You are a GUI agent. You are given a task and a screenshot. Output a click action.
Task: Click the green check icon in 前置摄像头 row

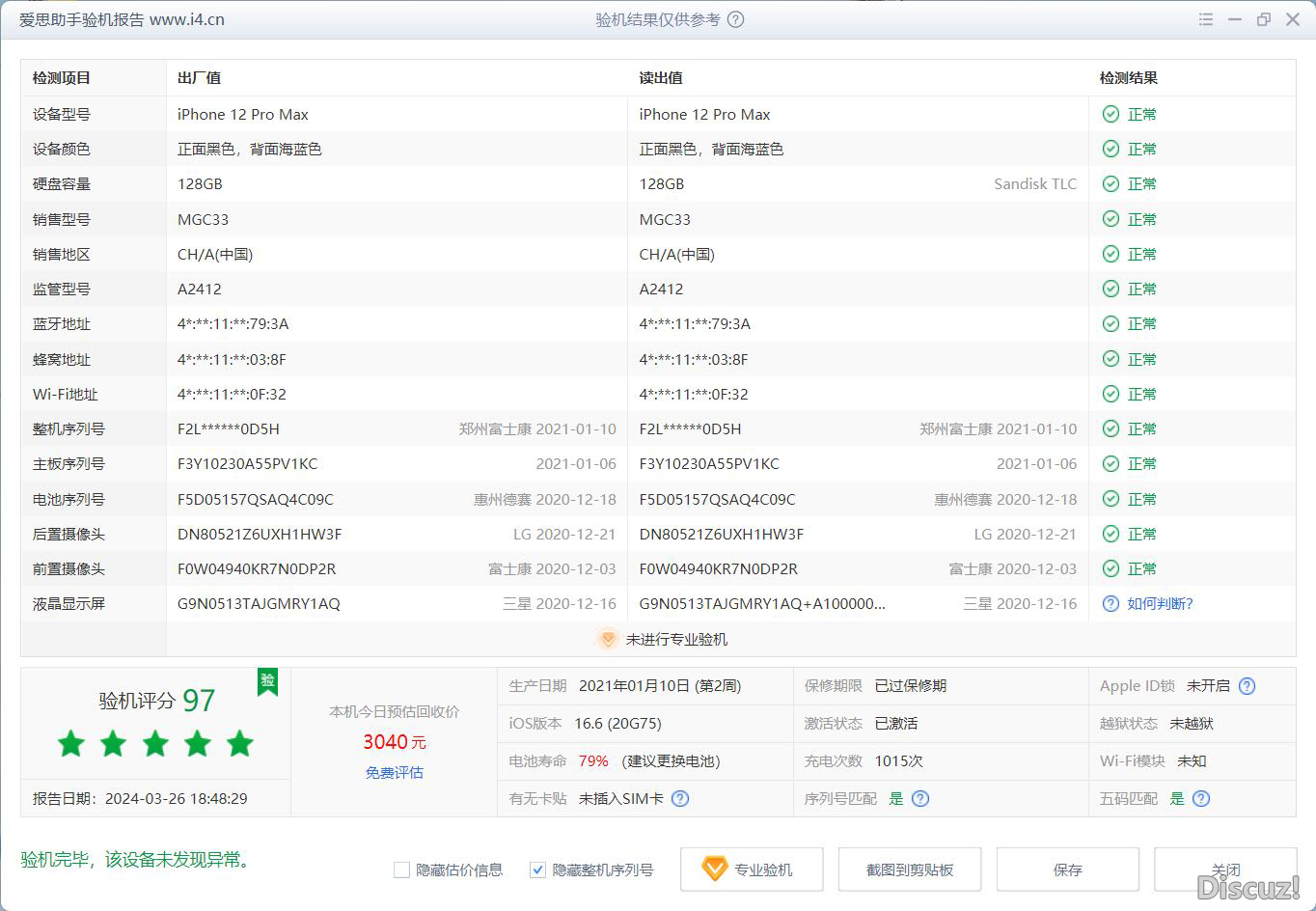pos(1110,568)
